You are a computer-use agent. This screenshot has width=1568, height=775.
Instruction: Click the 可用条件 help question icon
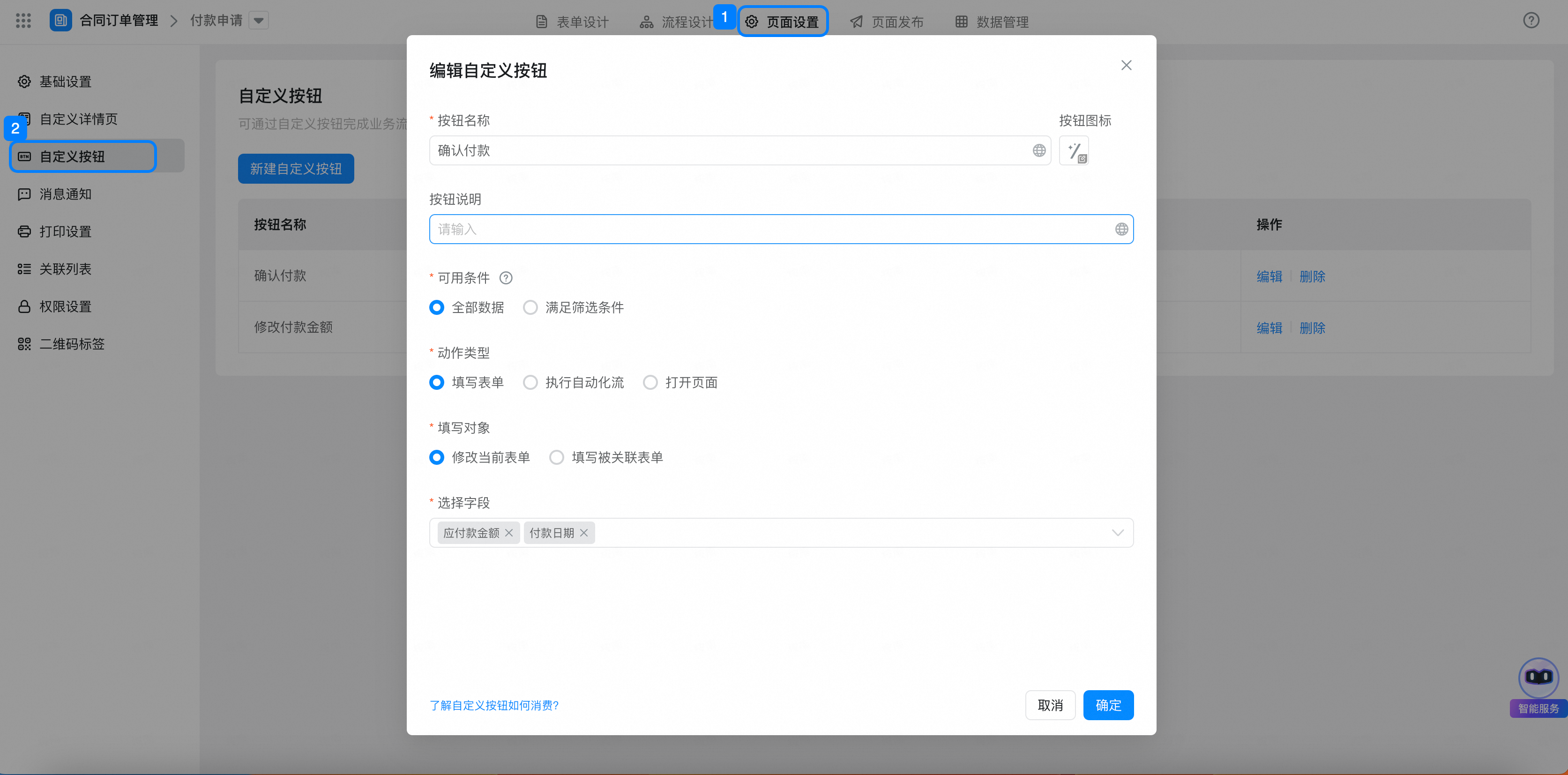(506, 278)
